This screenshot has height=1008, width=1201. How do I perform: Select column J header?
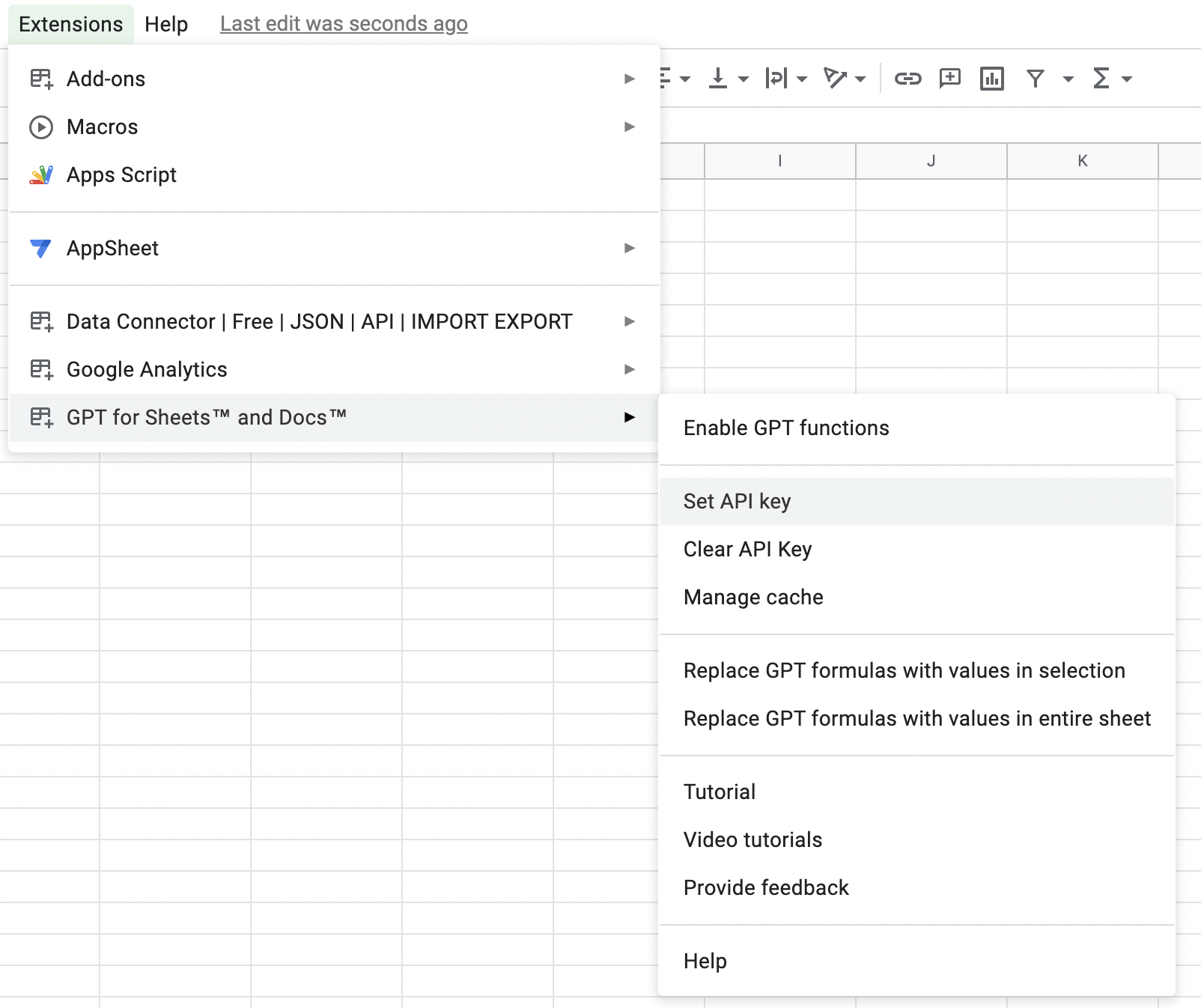point(931,160)
